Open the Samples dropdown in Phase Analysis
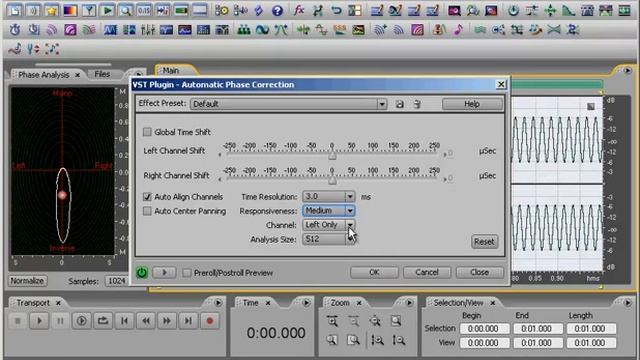Image resolution: width=640 pixels, height=360 pixels. tap(116, 281)
